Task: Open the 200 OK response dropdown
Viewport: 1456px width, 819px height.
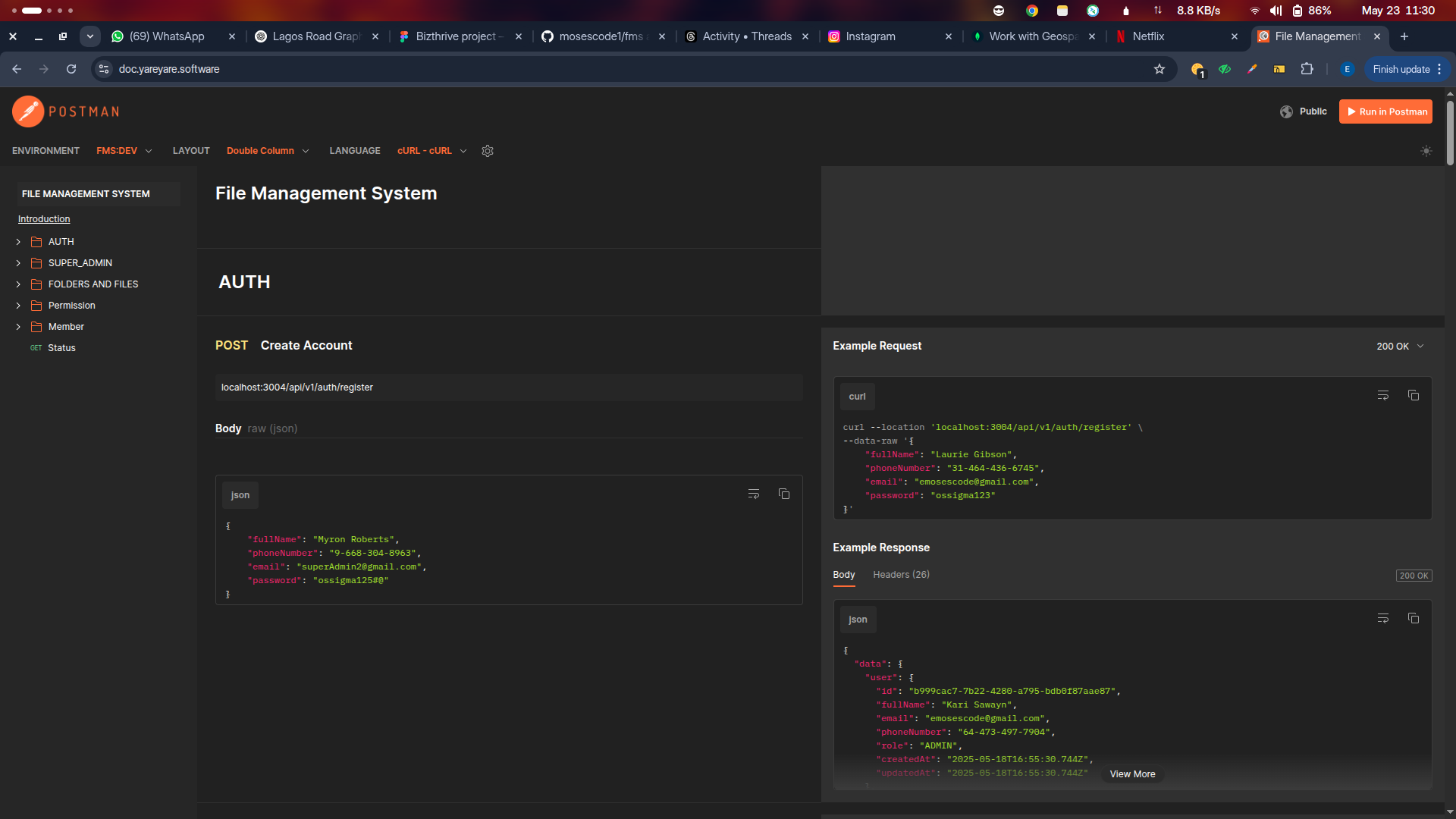Action: click(x=1399, y=346)
